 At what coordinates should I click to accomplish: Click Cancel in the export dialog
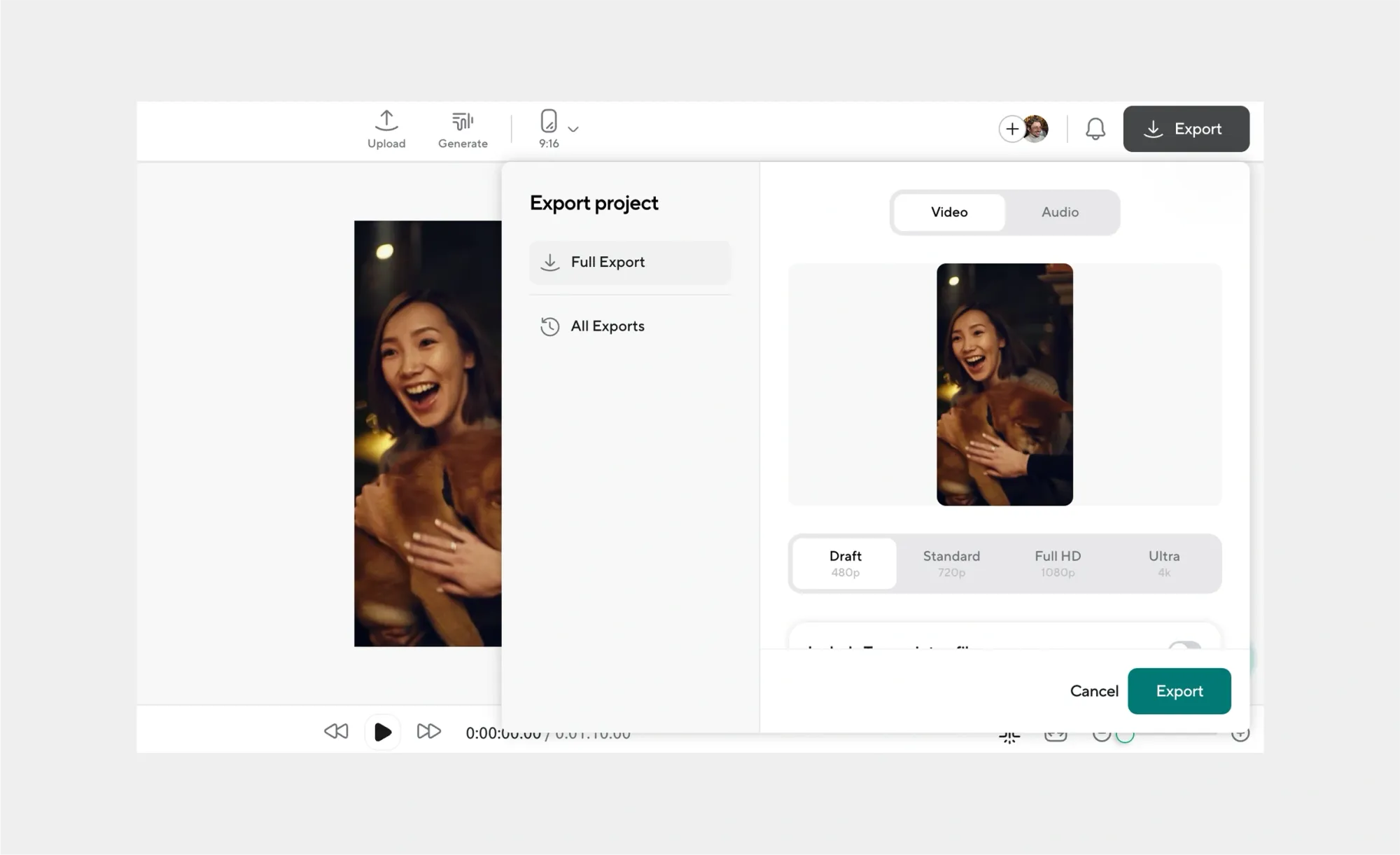1093,691
